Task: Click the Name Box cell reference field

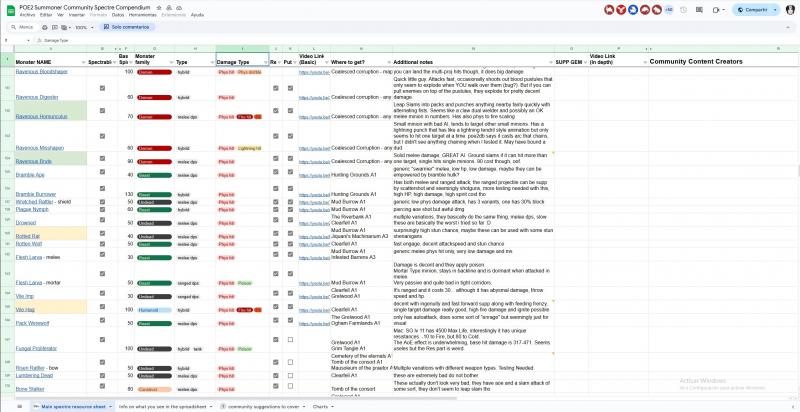Action: coord(15,40)
